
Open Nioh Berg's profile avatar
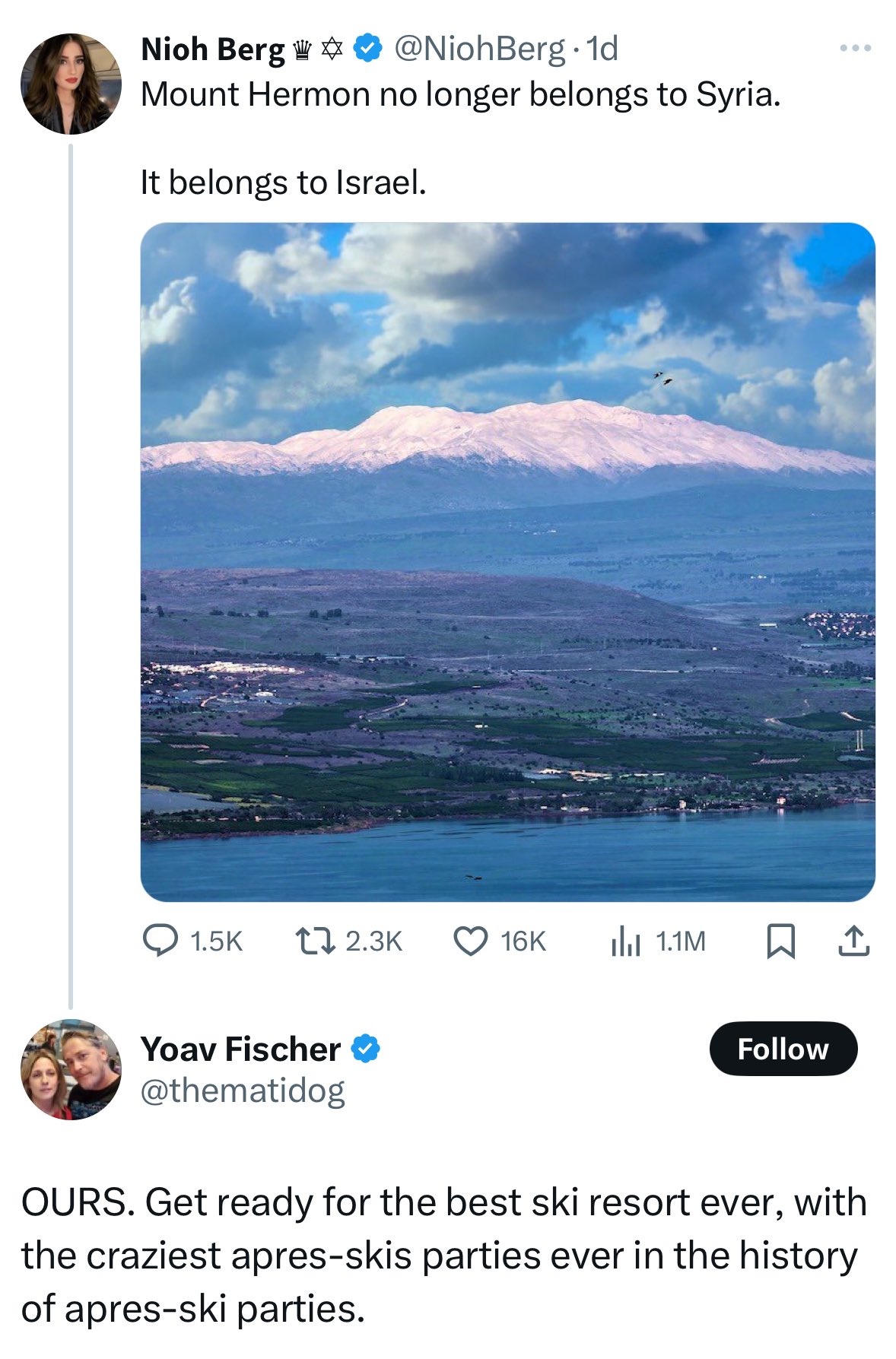coord(71,84)
